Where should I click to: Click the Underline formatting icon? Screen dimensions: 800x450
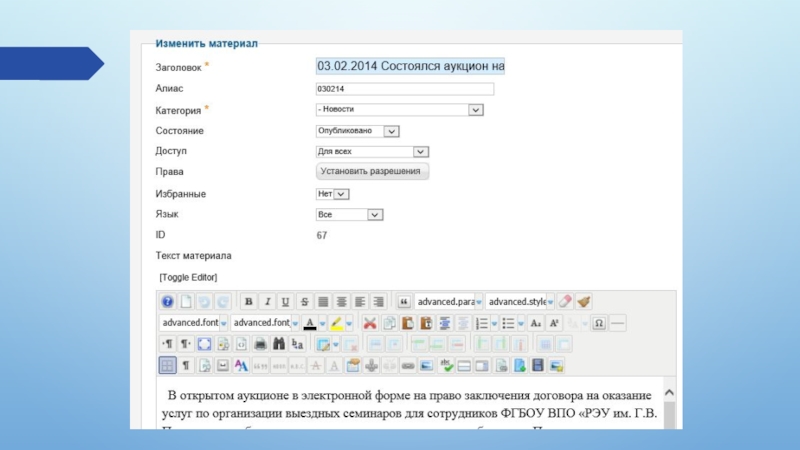(x=285, y=301)
